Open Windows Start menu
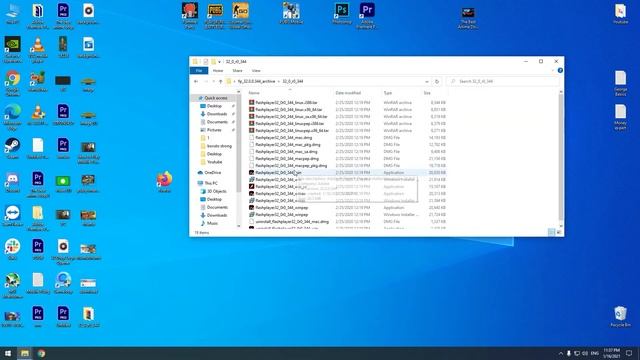640x360 pixels. 8,353
